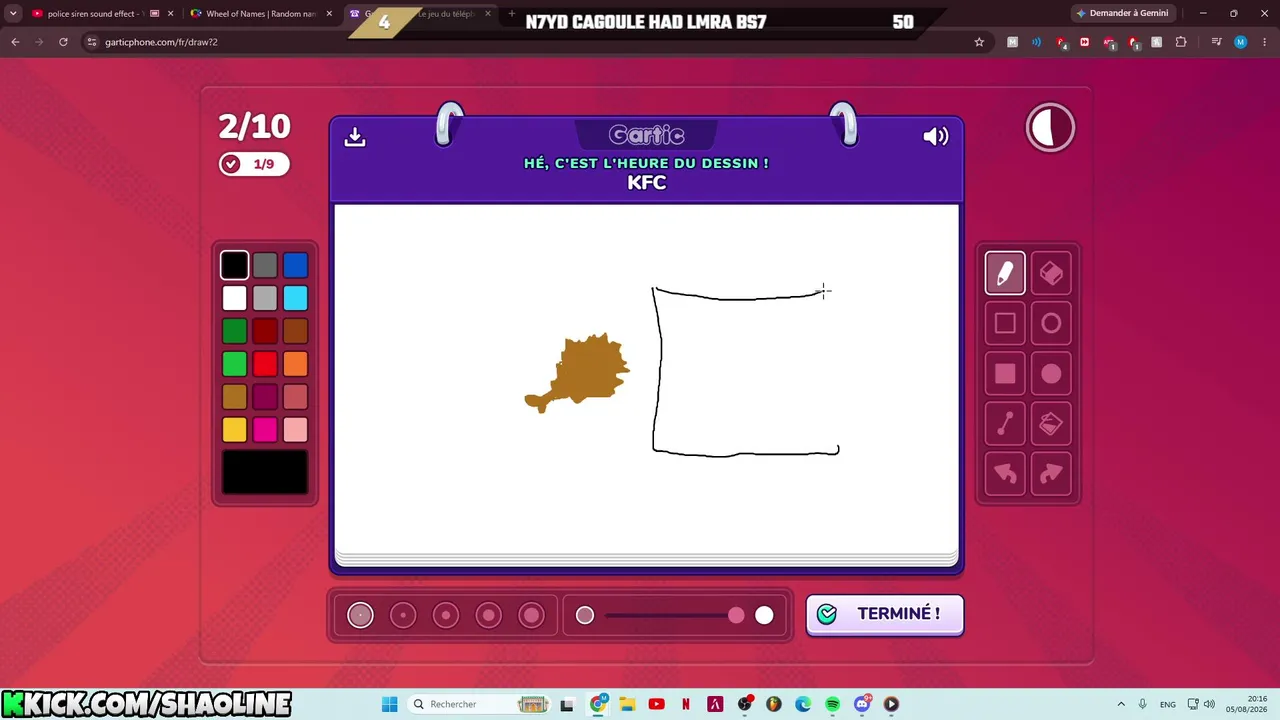Select the fourth brush size
Image resolution: width=1280 pixels, height=720 pixels.
pos(489,616)
